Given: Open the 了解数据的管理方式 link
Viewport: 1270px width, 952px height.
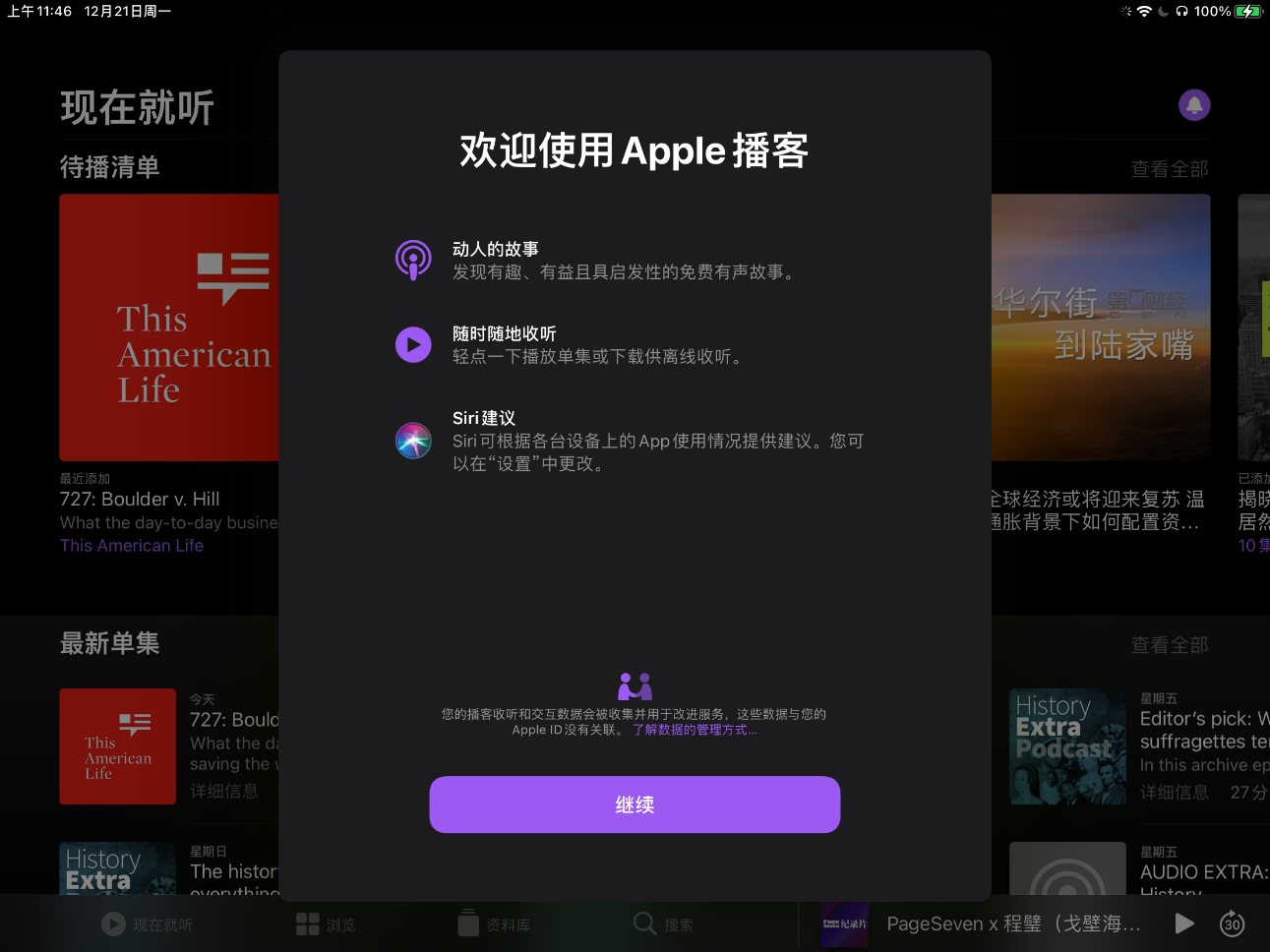Looking at the screenshot, I should [695, 730].
